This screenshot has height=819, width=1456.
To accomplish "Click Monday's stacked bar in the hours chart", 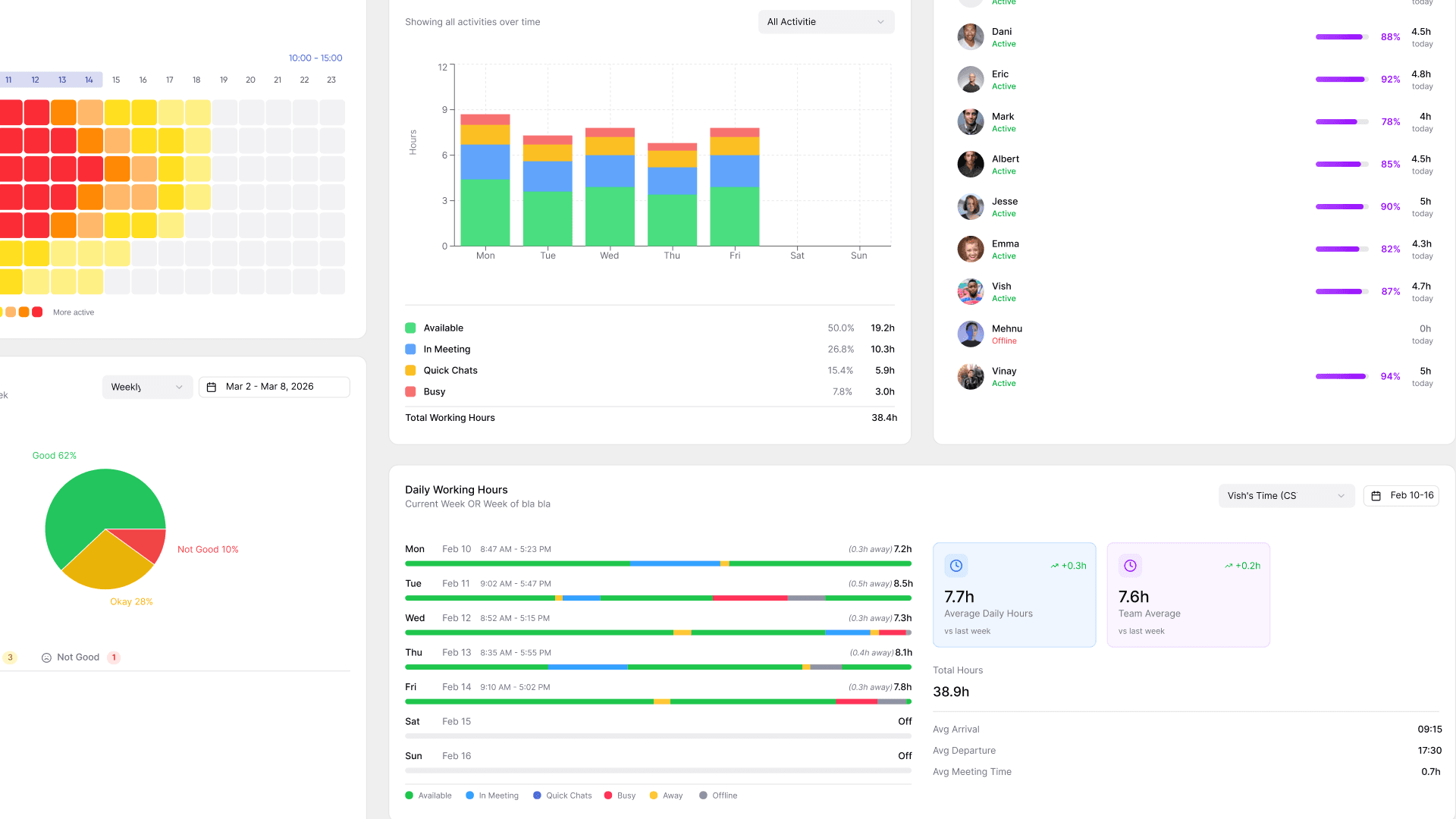I will [485, 180].
